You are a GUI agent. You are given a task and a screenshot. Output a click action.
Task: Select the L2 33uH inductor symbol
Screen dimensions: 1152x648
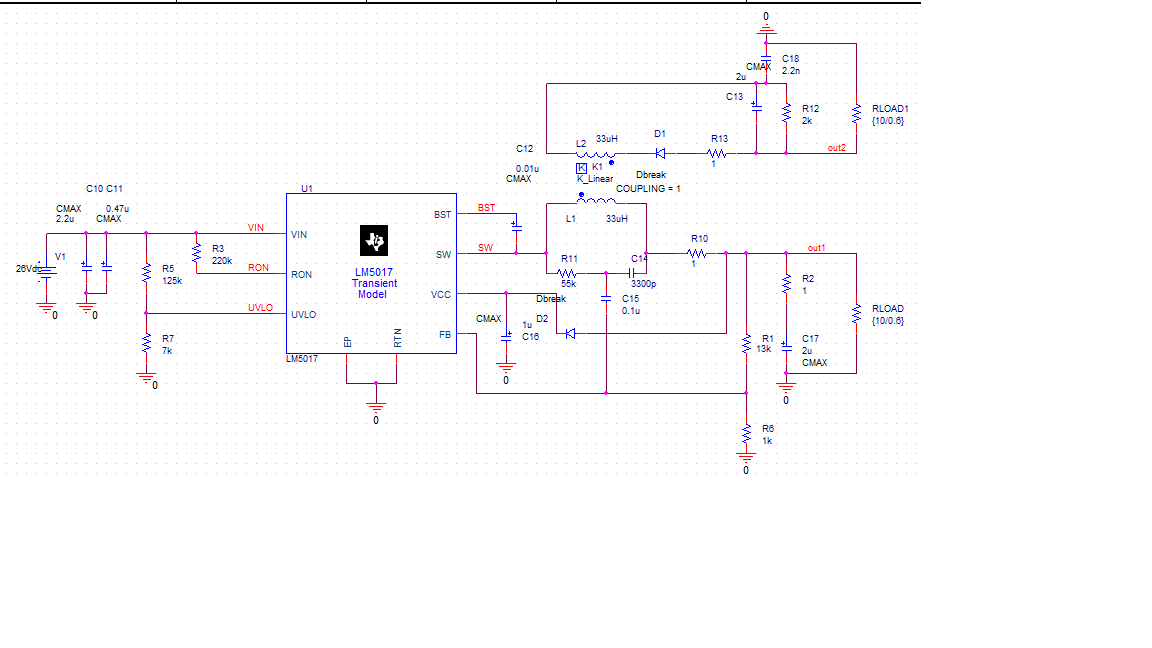tap(595, 155)
